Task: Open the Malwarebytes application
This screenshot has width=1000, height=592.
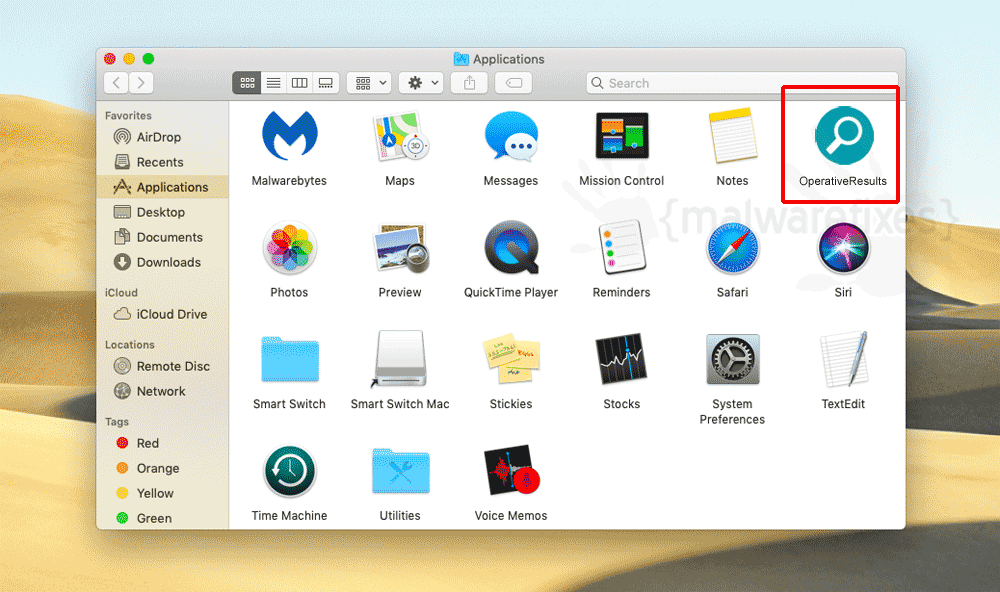Action: 290,135
